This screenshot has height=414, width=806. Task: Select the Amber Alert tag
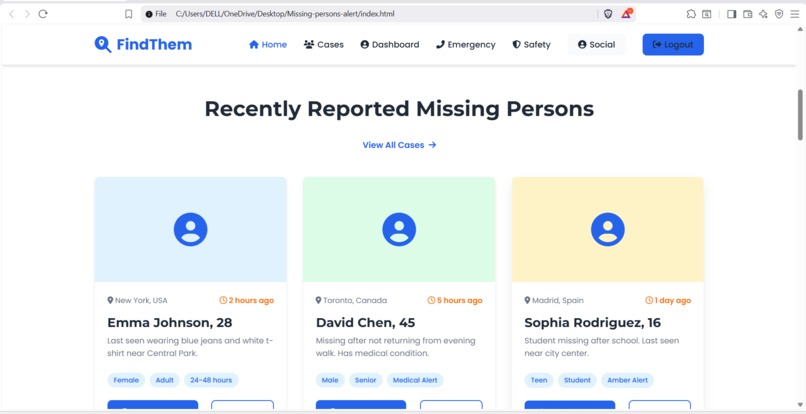tap(628, 381)
